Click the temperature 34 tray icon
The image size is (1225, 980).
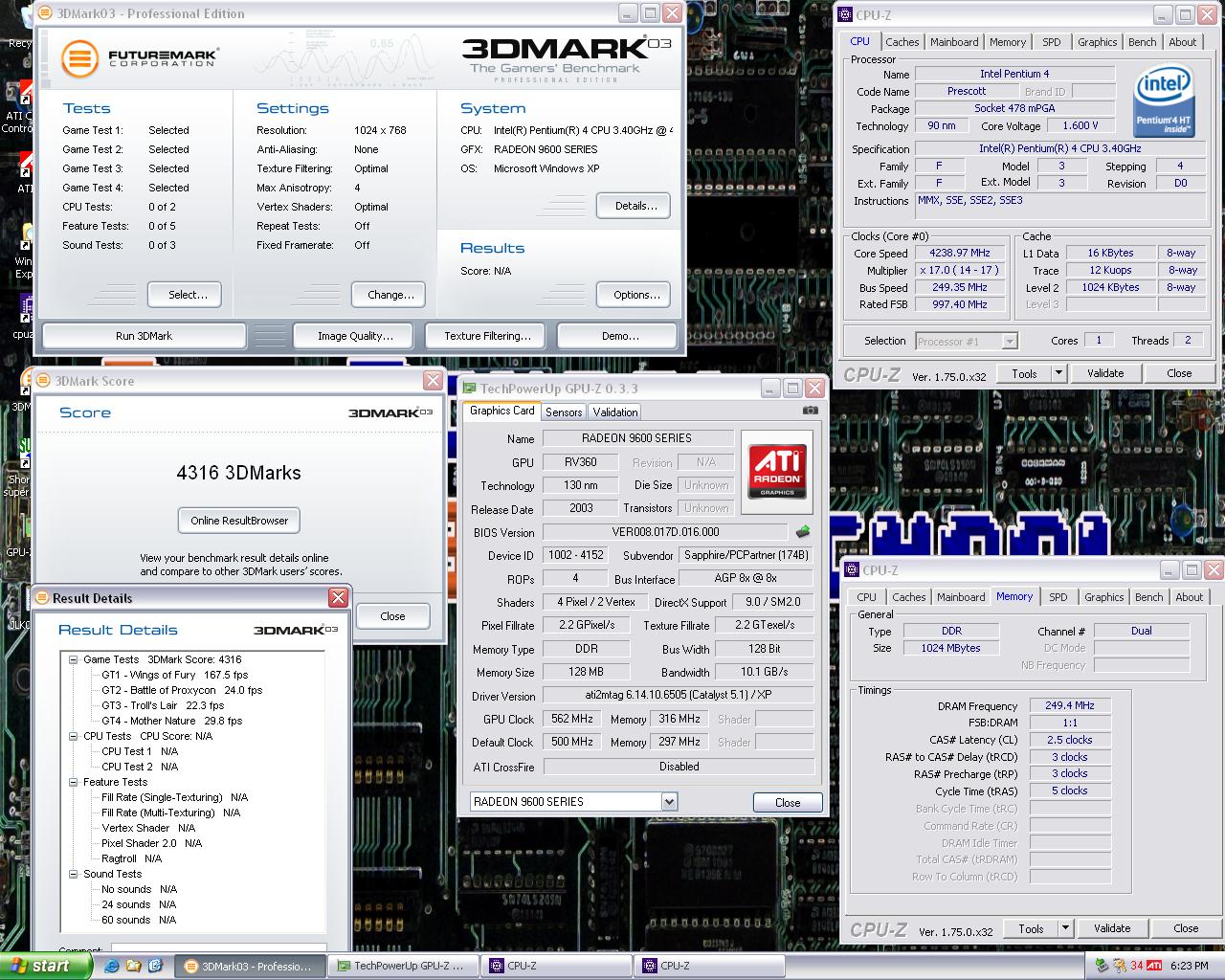(1137, 966)
